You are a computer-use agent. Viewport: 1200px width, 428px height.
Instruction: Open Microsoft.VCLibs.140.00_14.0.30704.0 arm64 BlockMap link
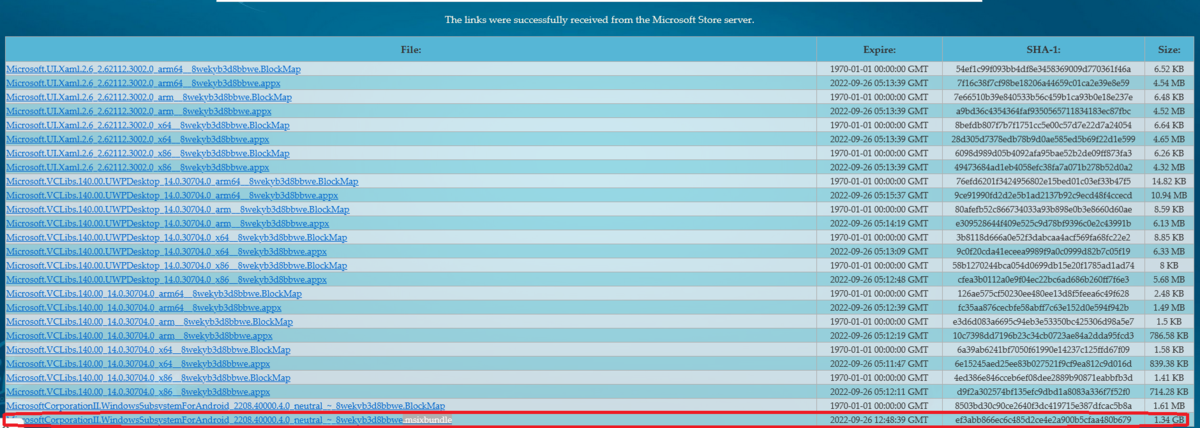(x=154, y=294)
